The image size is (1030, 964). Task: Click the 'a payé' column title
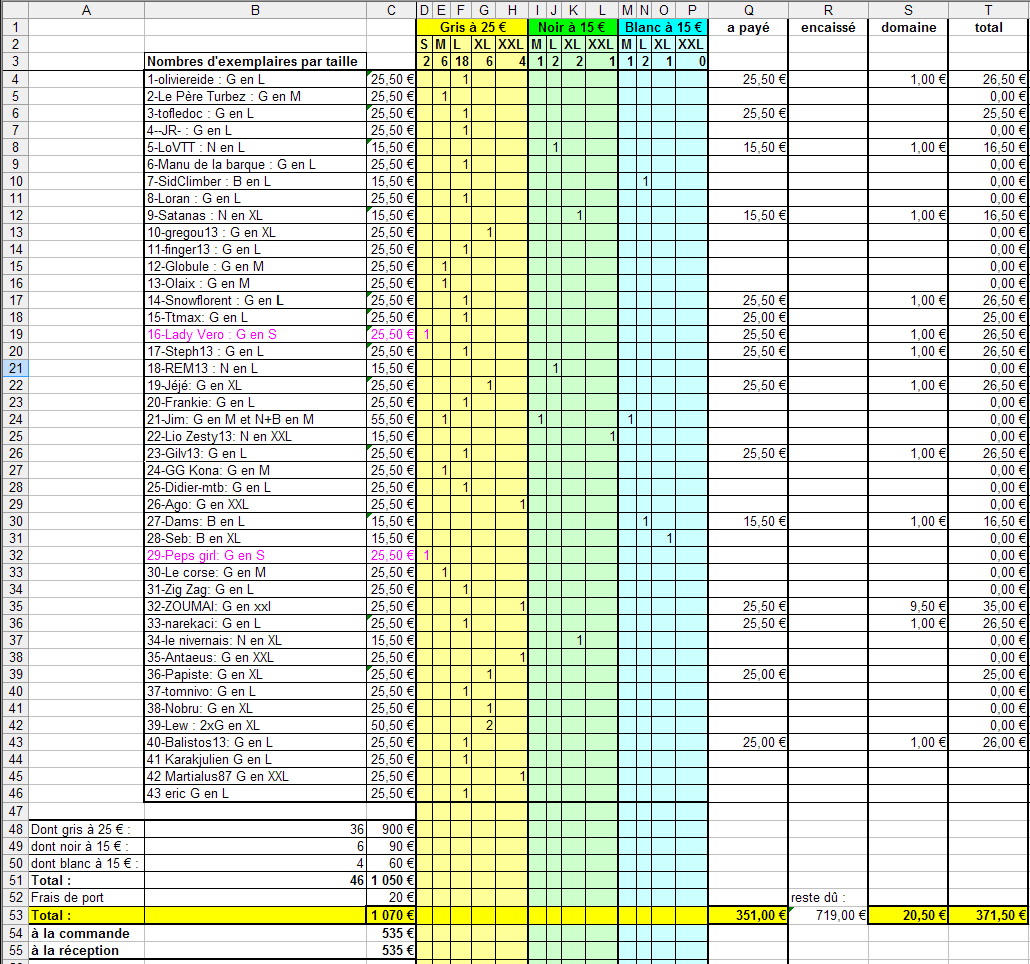(x=748, y=27)
